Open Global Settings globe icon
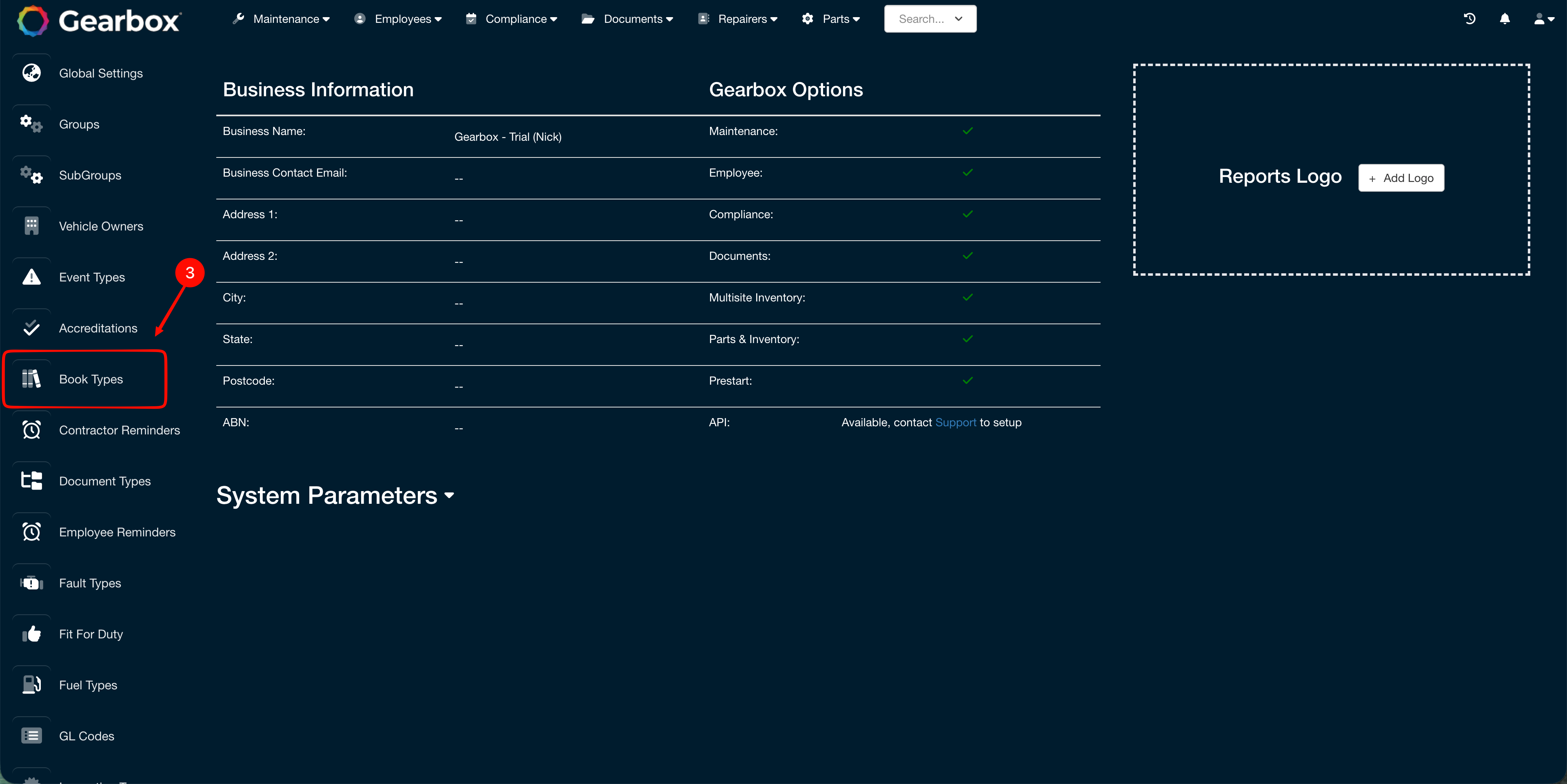The image size is (1567, 784). 32,73
